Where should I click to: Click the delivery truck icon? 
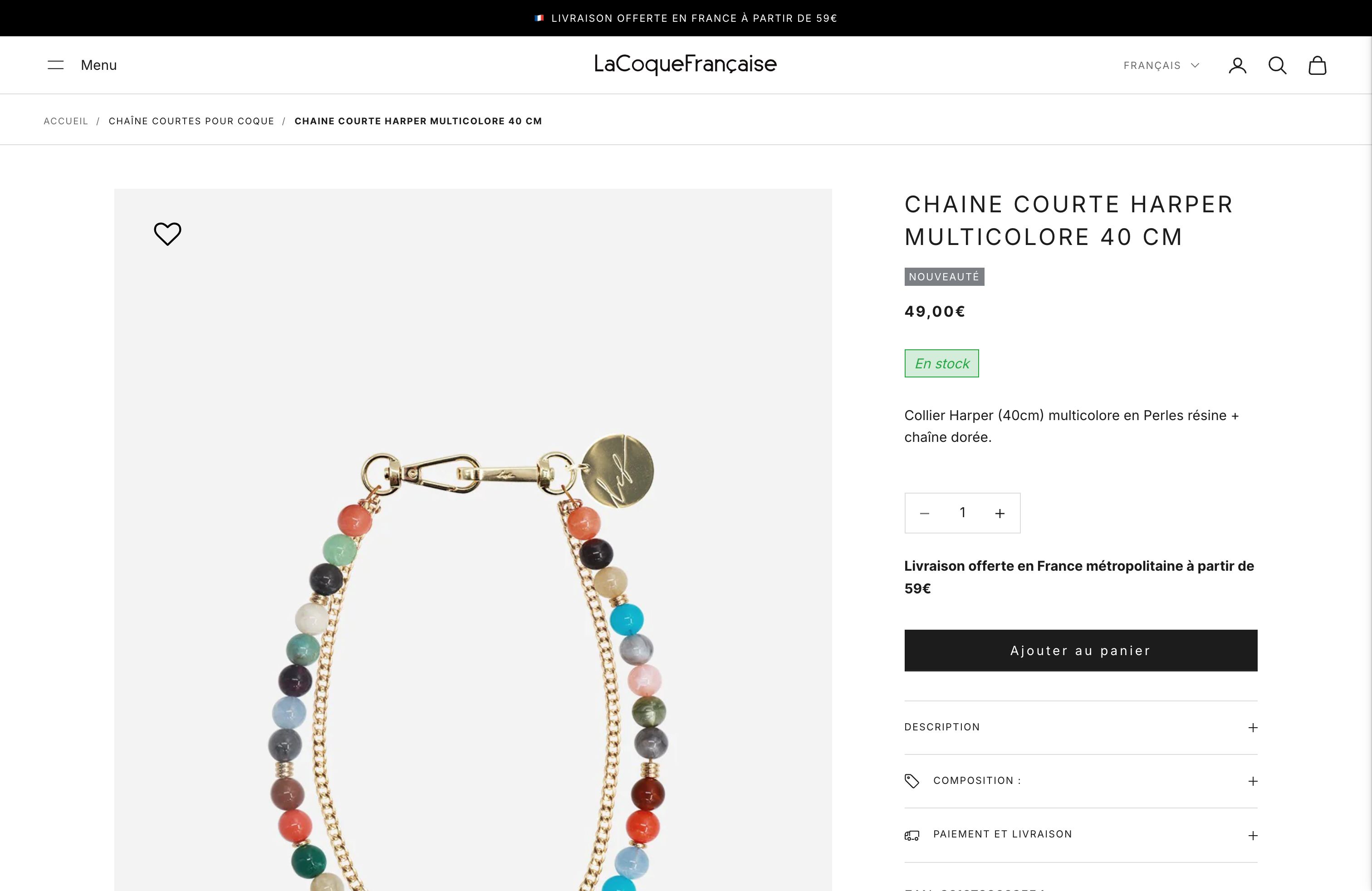[x=912, y=835]
